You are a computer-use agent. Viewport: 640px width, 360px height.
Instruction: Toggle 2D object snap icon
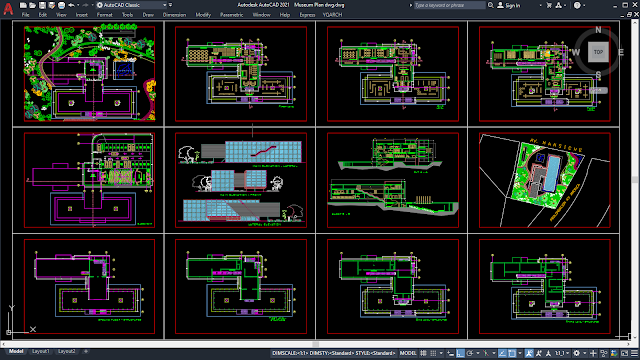point(513,353)
